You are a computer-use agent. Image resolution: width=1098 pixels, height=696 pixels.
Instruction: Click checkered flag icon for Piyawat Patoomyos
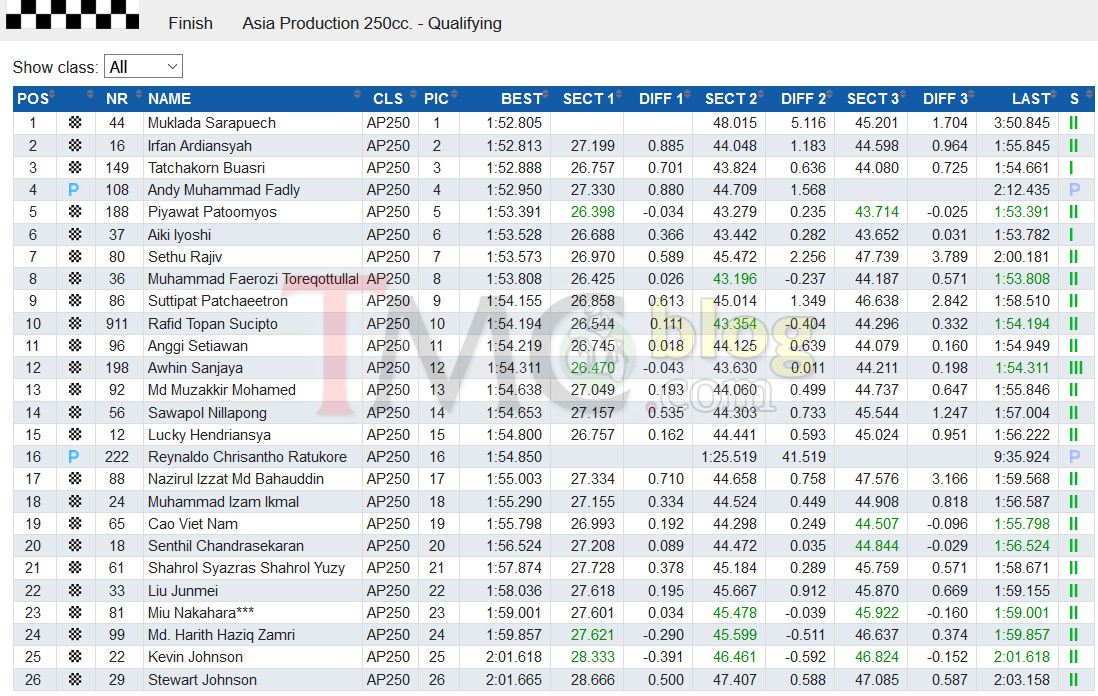click(x=75, y=211)
